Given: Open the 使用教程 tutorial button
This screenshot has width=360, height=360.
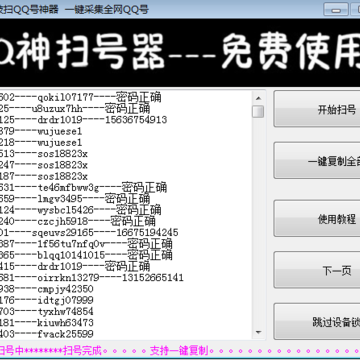Looking at the screenshot, I should (317, 219).
